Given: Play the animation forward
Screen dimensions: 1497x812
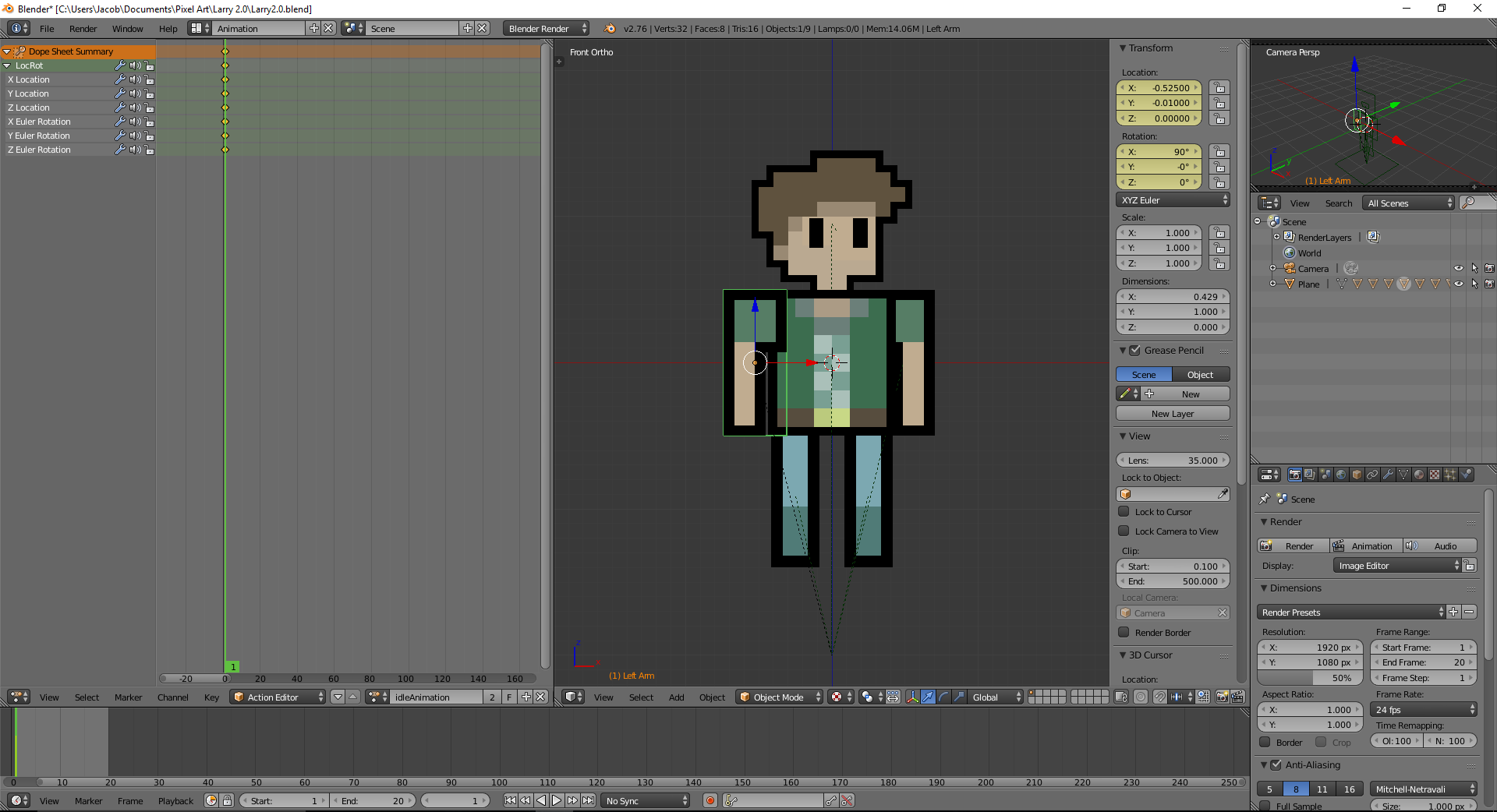Looking at the screenshot, I should (557, 800).
